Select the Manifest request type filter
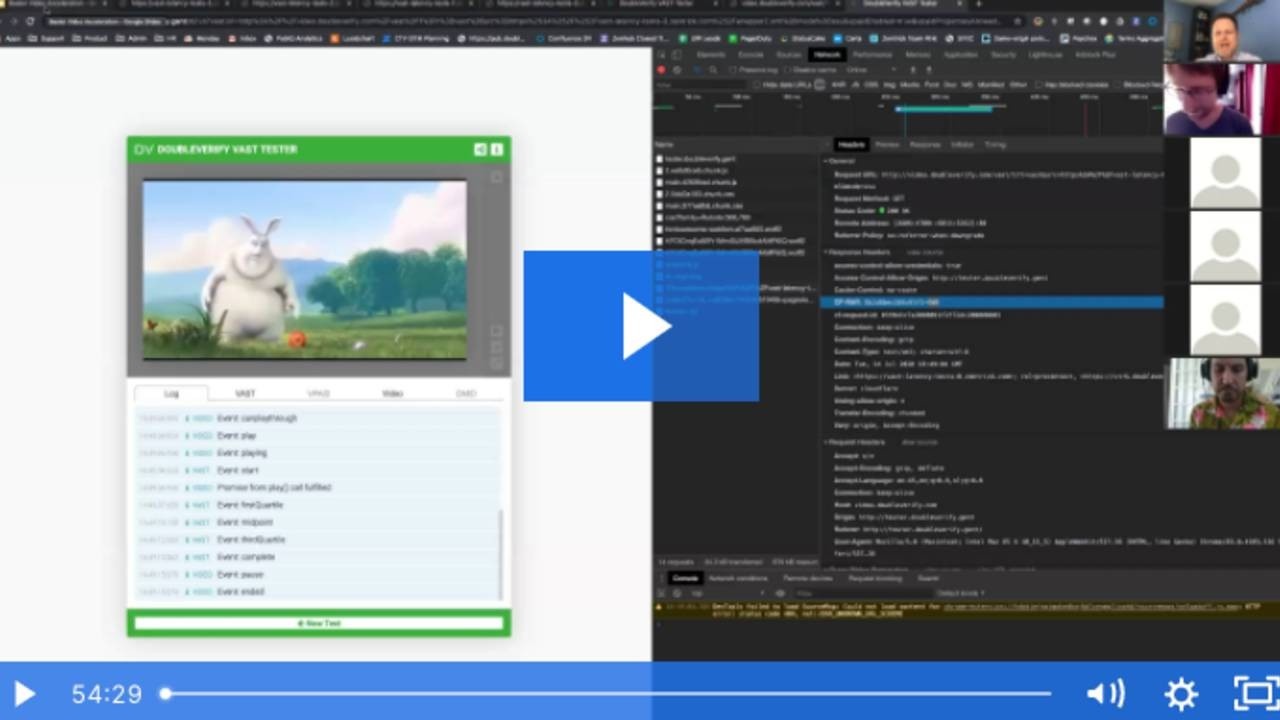This screenshot has width=1280, height=720. (991, 85)
